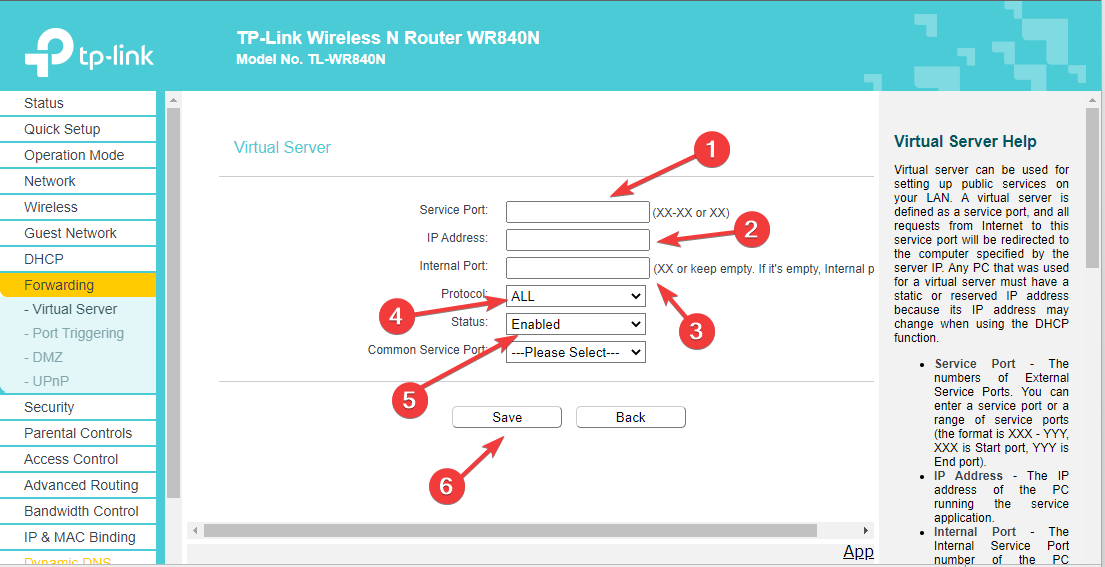Click the Save button
Viewport: 1105px width, 567px height.
click(507, 417)
